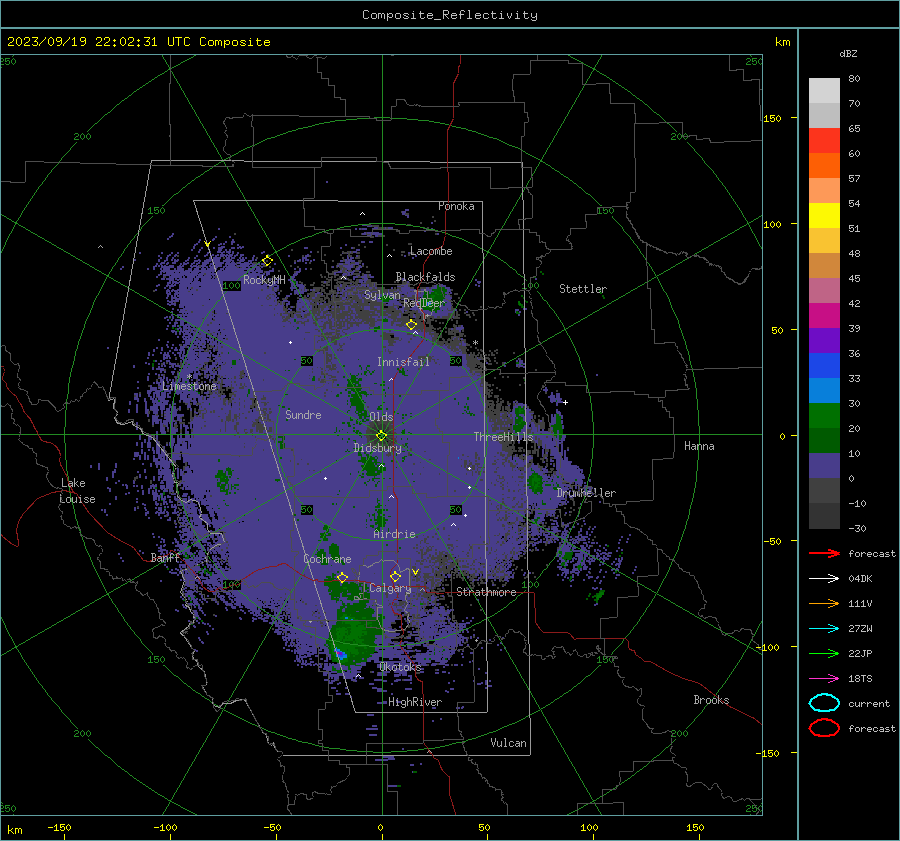900x841 pixels.
Task: Click the dBZ legend heading
Action: click(848, 53)
